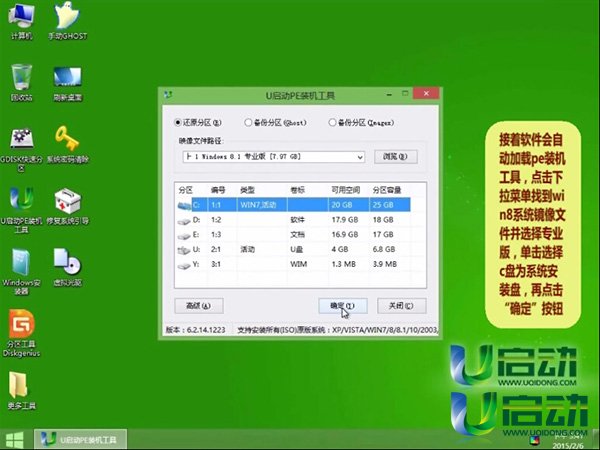Screen dimensions: 600x450
Task: Click the taskbar date 2015/2/6
Action: click(568, 446)
